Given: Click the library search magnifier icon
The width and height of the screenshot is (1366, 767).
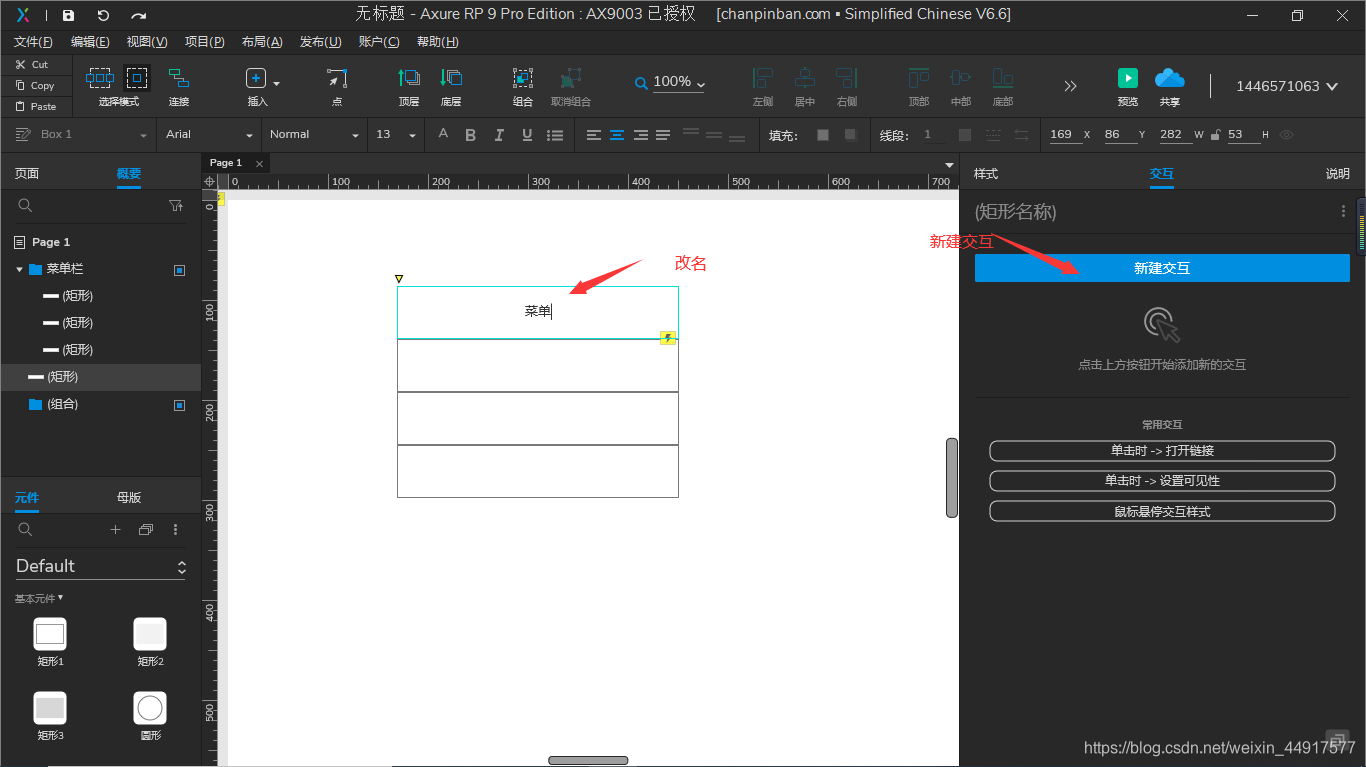Looking at the screenshot, I should [x=26, y=529].
